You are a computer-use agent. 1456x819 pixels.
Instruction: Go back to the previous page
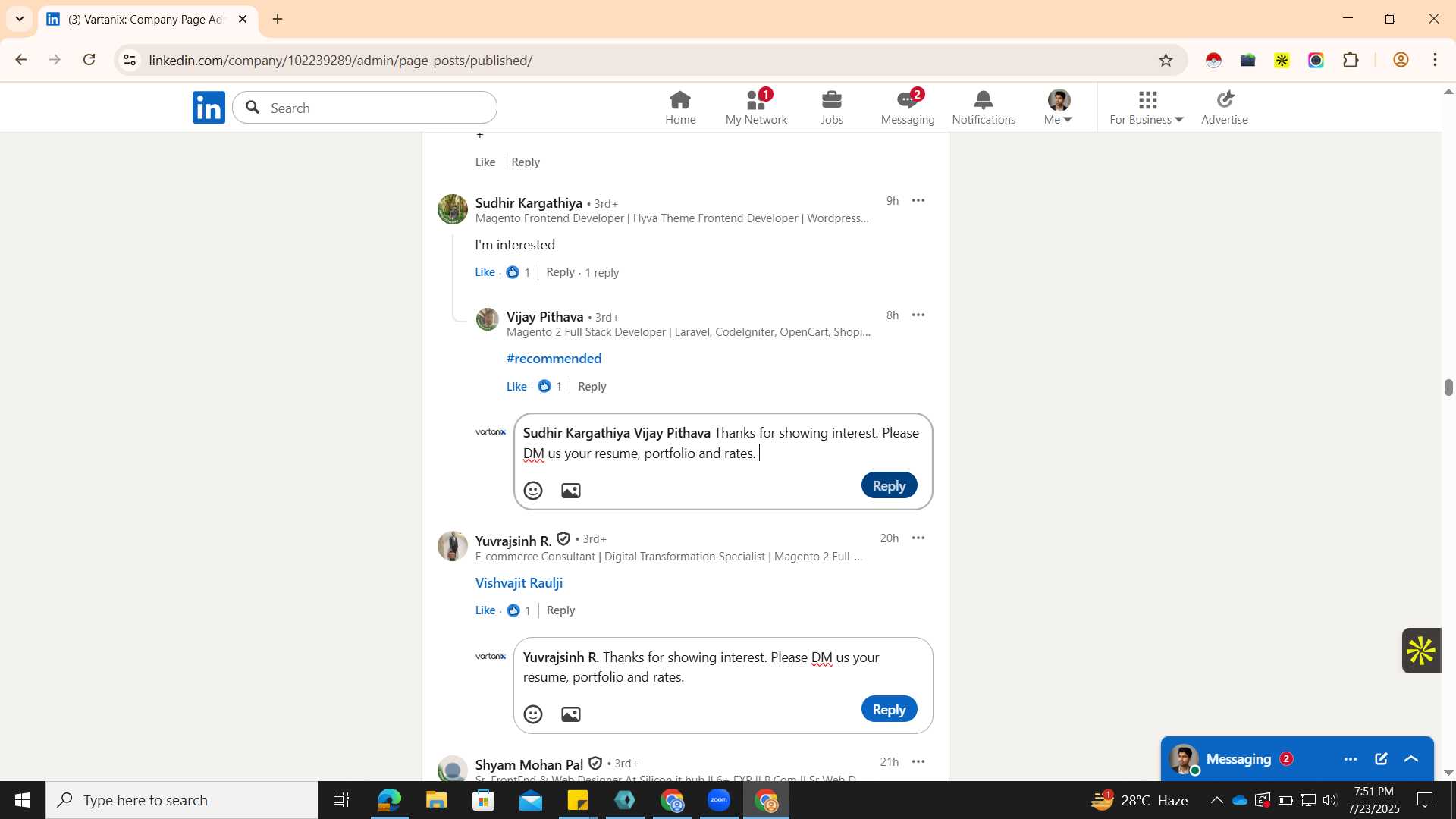point(21,60)
